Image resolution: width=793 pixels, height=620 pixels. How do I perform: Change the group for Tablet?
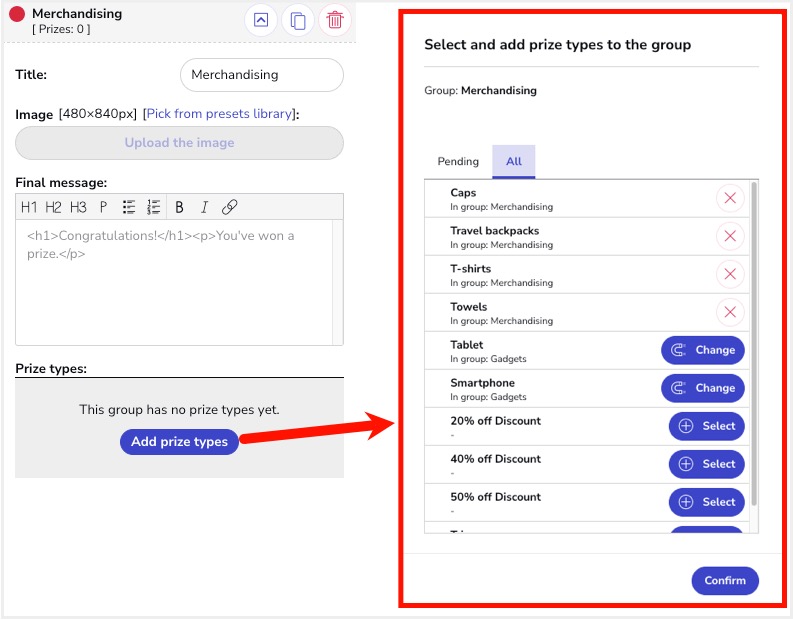coord(703,350)
